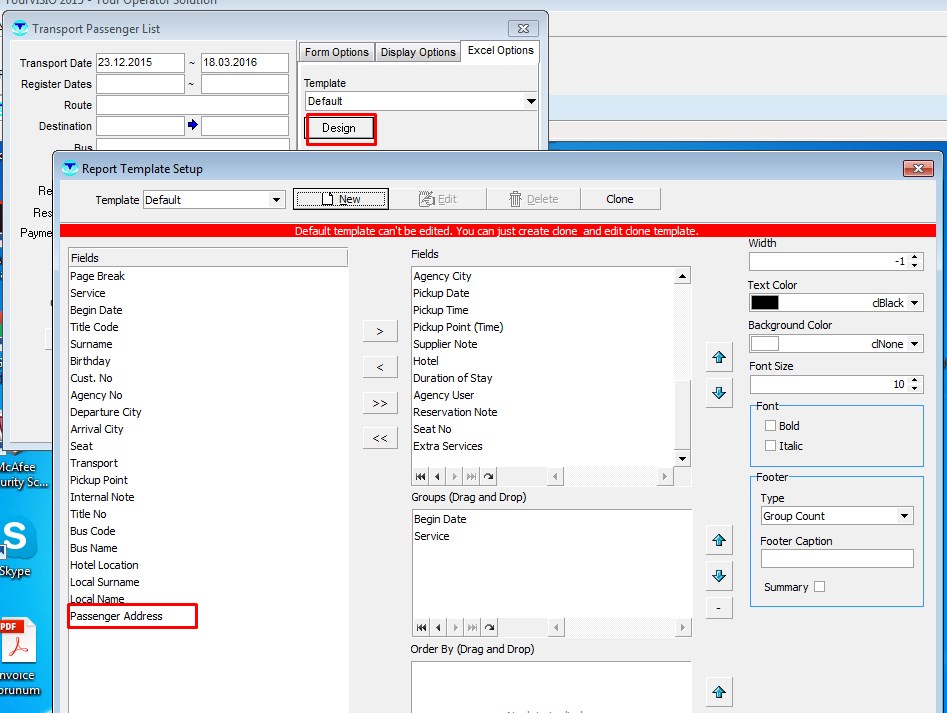947x713 pixels.
Task: Click the Clone template button
Action: point(619,199)
